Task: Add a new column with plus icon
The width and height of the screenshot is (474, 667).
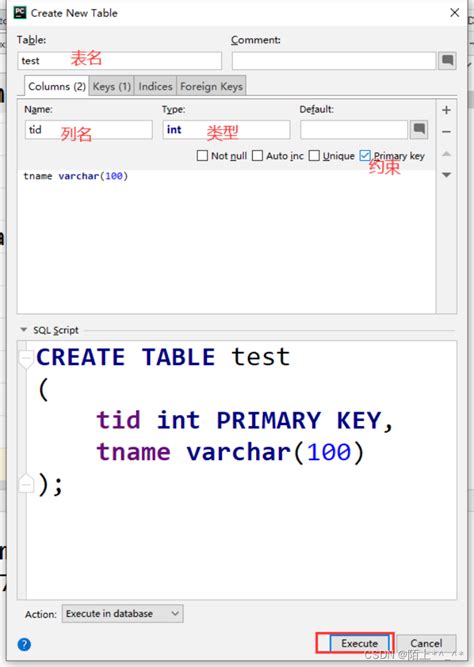Action: 446,110
